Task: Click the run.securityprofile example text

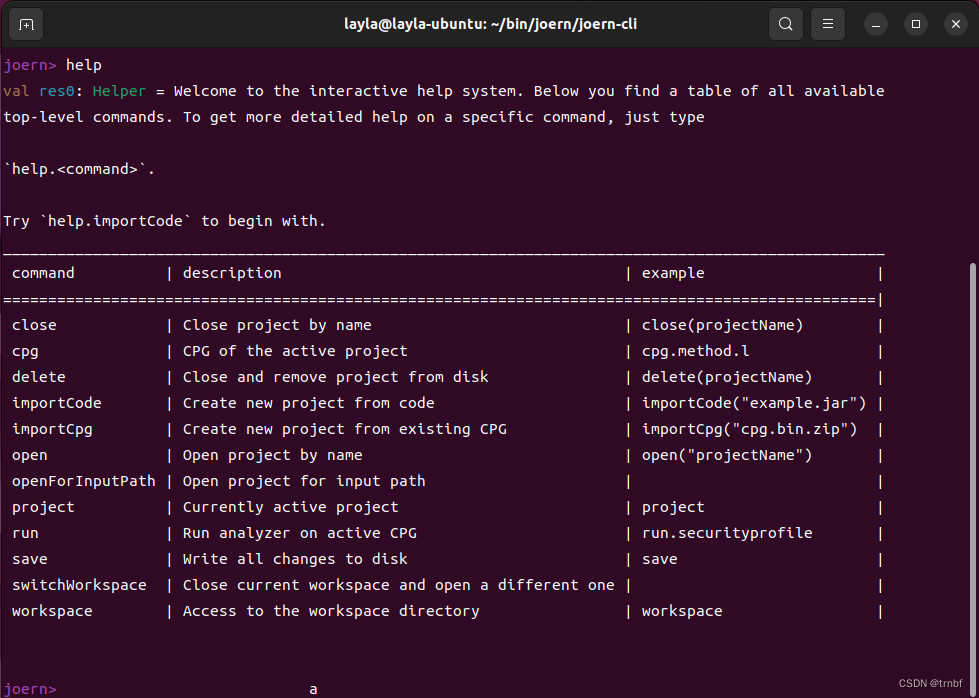Action: click(726, 533)
